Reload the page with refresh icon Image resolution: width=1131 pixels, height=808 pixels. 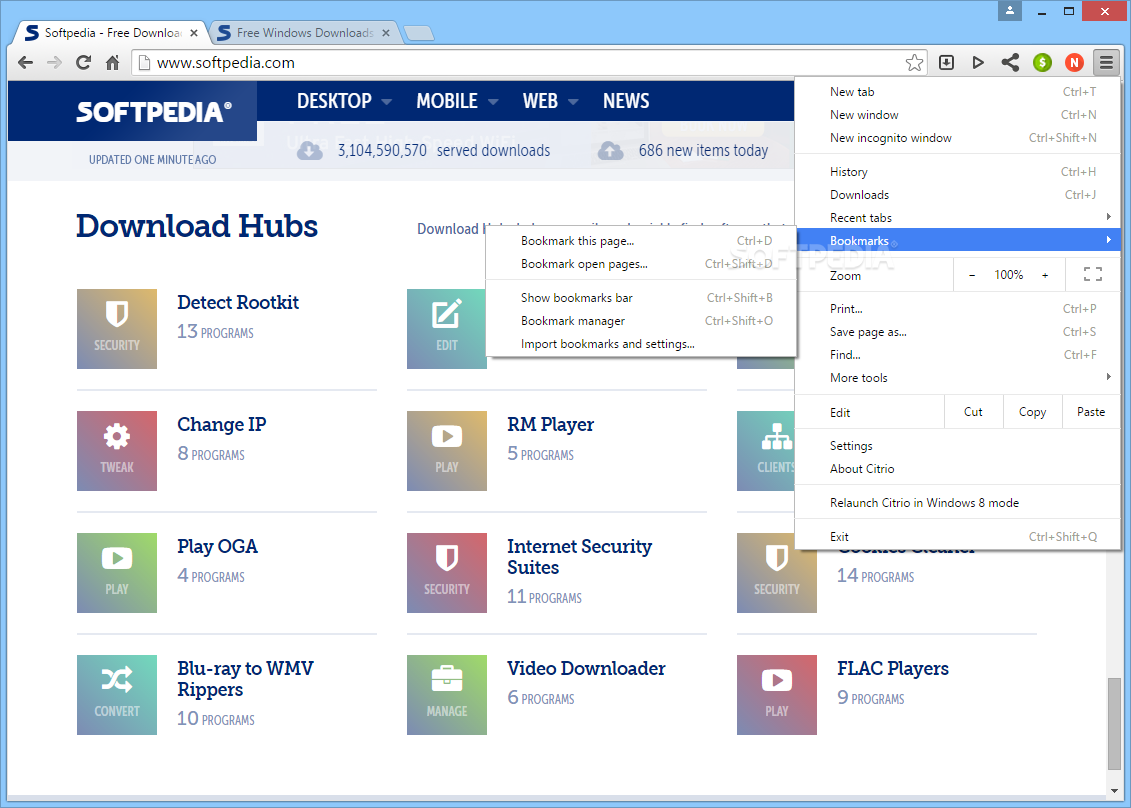pos(84,63)
